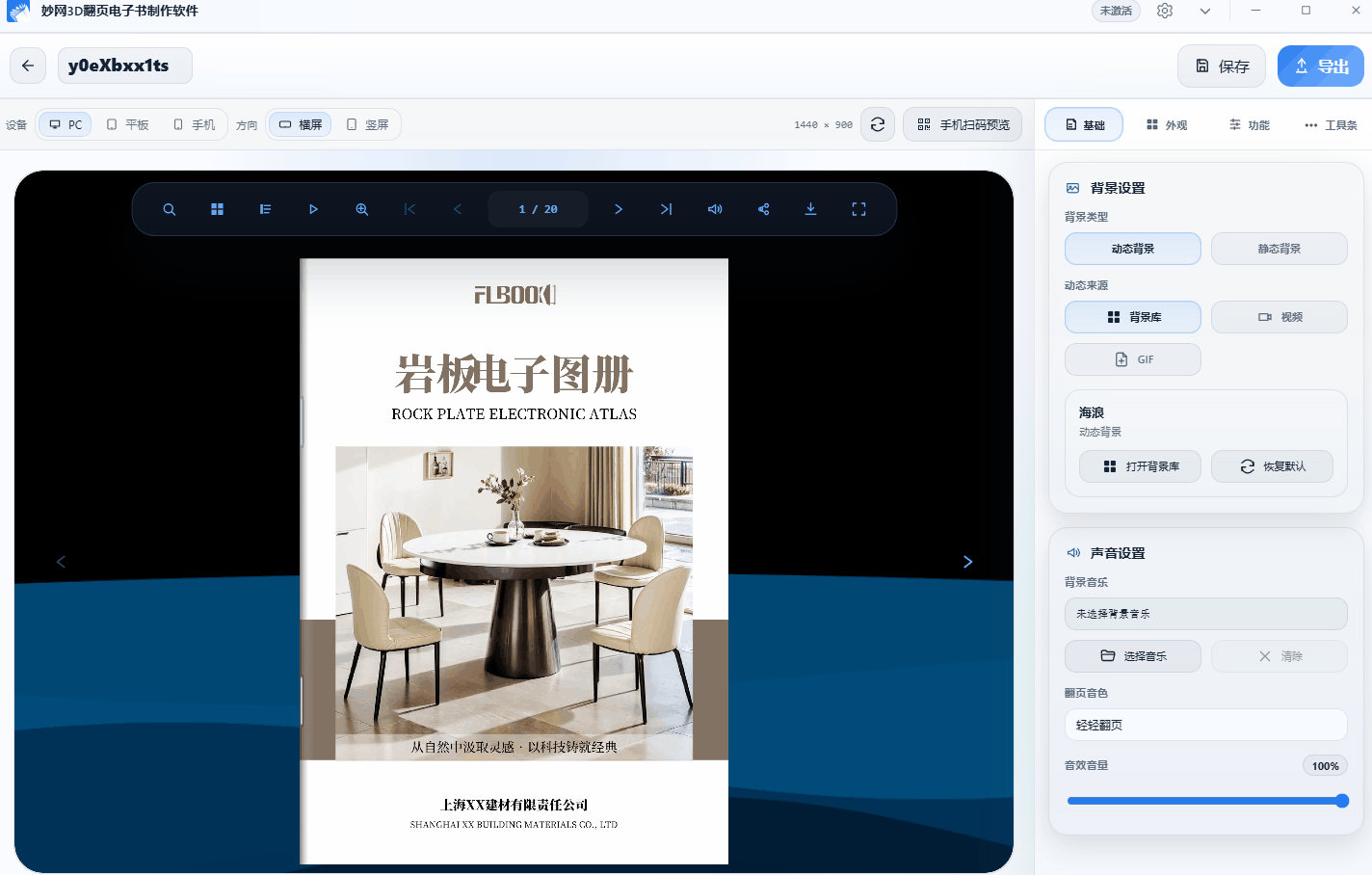The height and width of the screenshot is (875, 1372).
Task: Adjust the 音效音量 volume slider
Action: [x=1206, y=801]
